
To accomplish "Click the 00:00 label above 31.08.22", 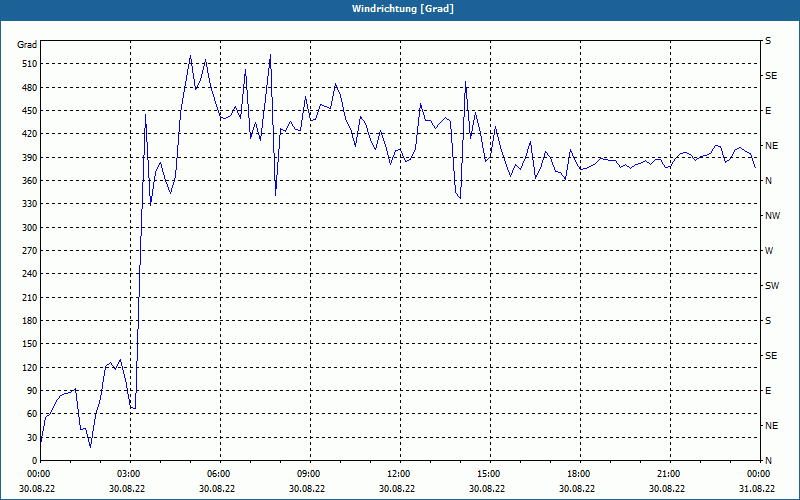I will point(759,474).
